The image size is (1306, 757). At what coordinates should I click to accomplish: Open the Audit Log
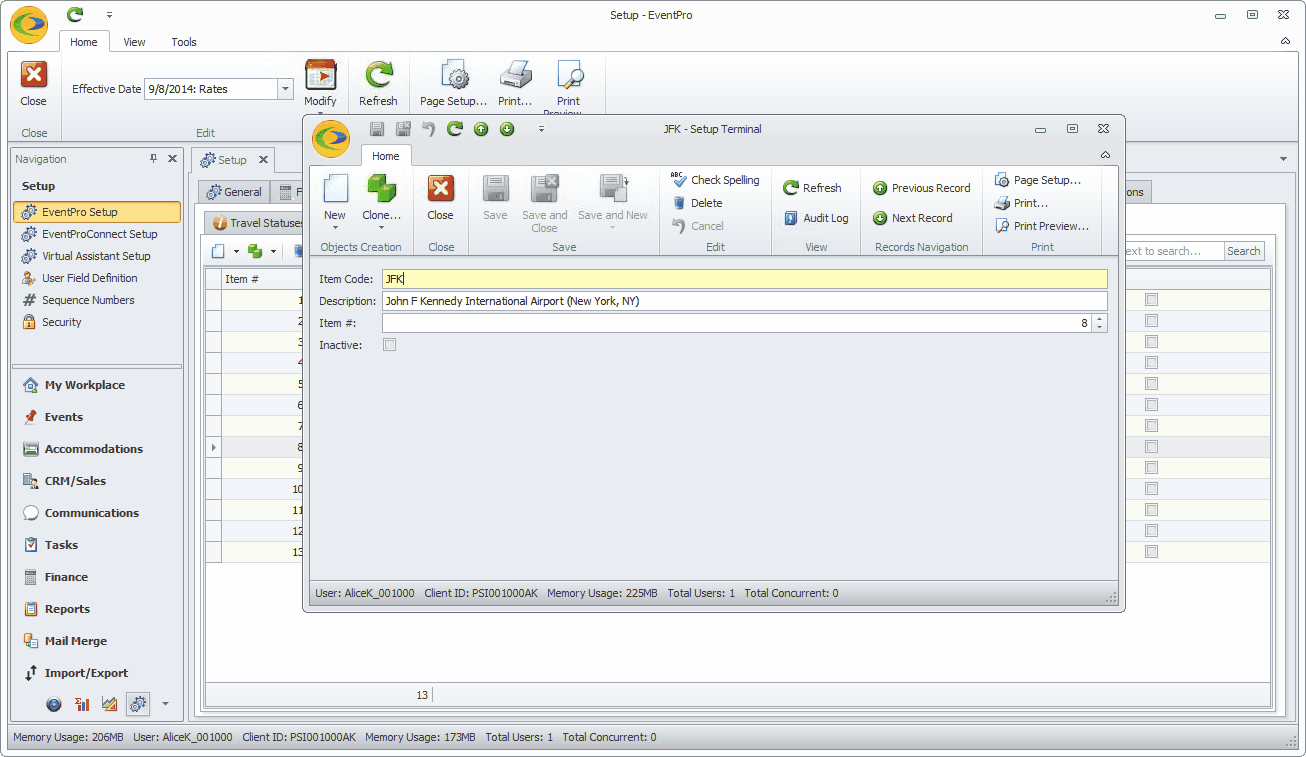coord(816,218)
